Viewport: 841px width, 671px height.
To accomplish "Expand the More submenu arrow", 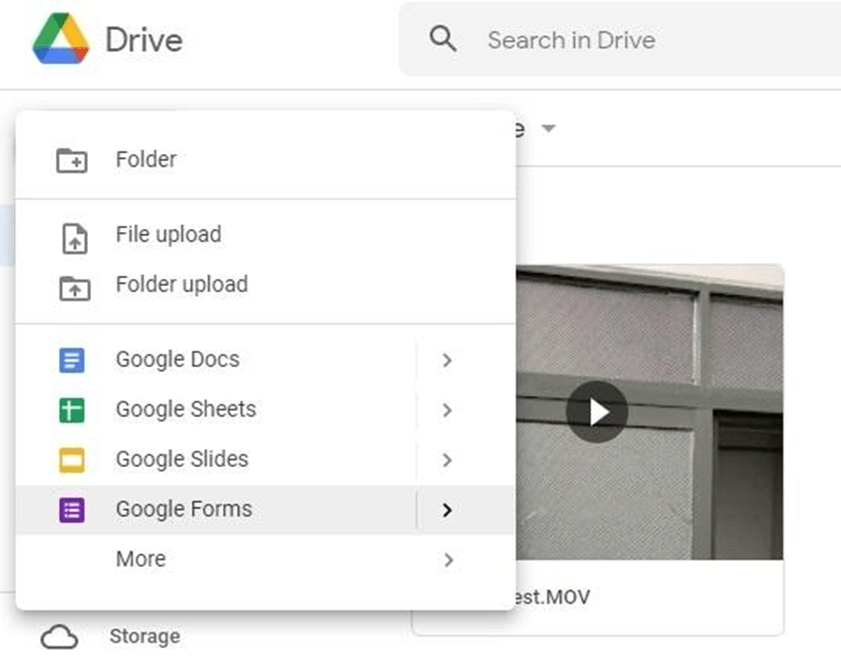I will (447, 559).
